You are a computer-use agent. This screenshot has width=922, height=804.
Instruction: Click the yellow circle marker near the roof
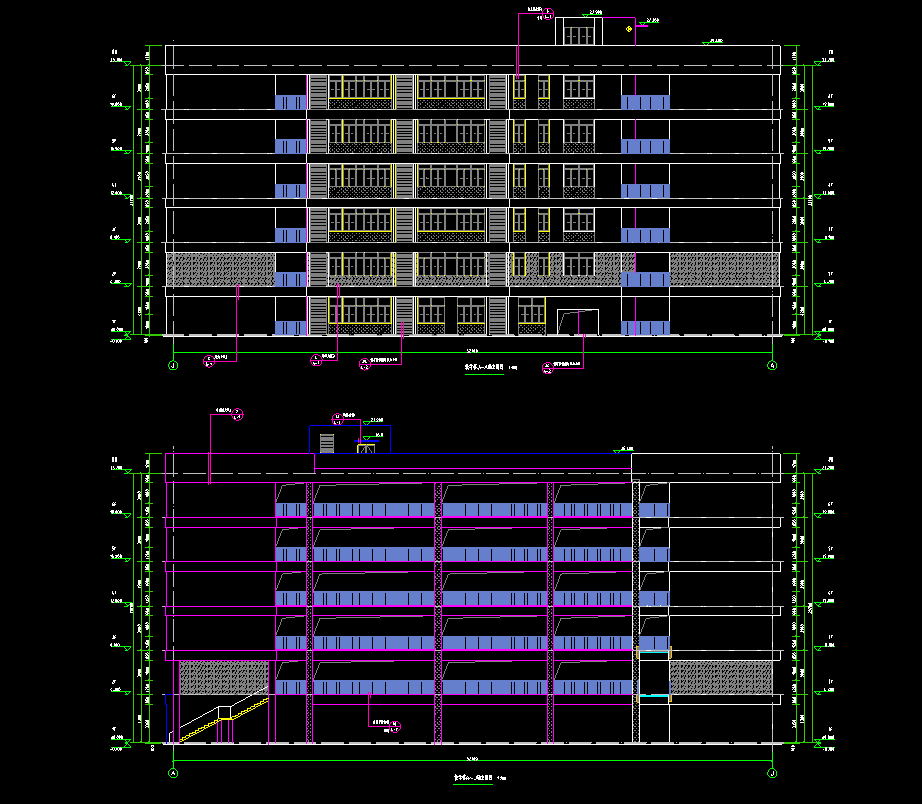point(628,29)
